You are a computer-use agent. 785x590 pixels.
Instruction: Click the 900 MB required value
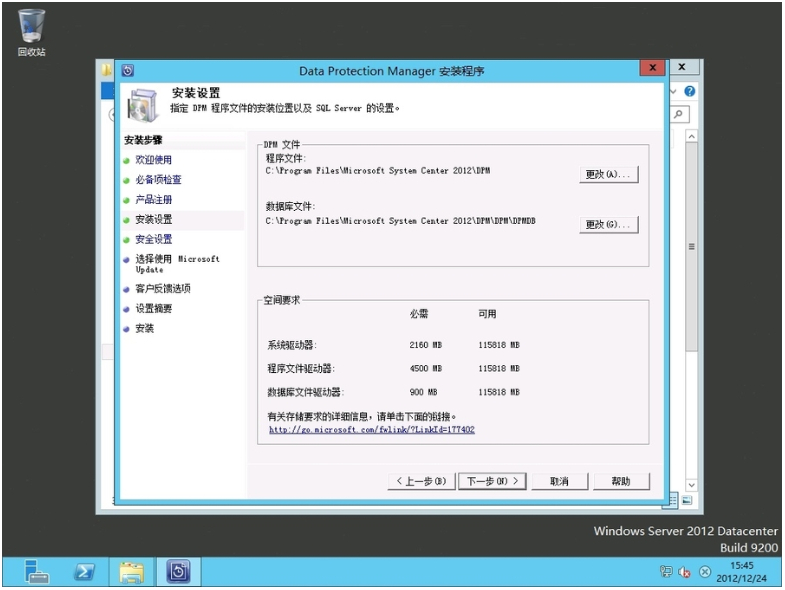tap(424, 392)
